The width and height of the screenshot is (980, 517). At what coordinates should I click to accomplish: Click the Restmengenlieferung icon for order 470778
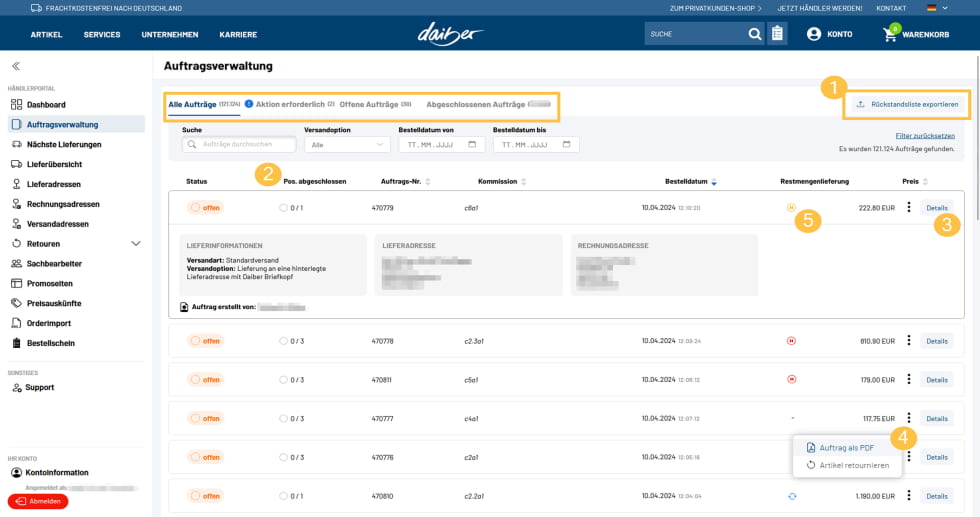tap(791, 341)
